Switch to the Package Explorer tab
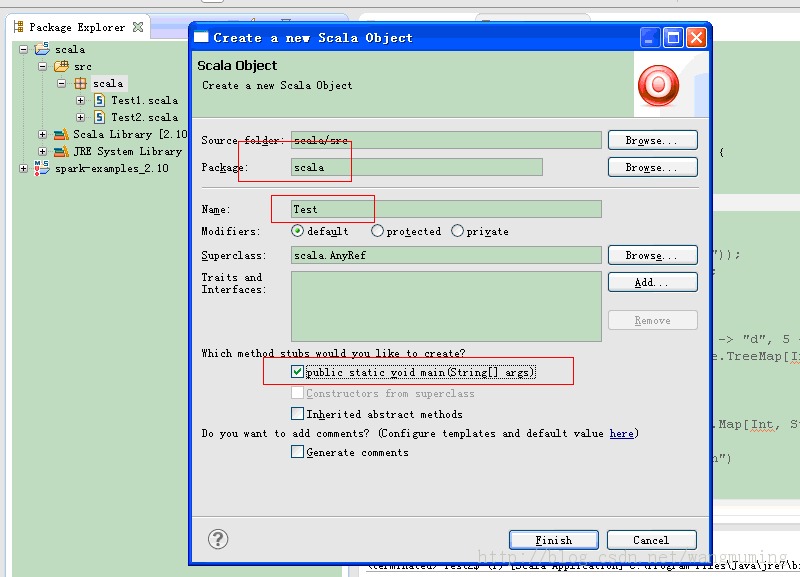800x577 pixels. pyautogui.click(x=78, y=27)
